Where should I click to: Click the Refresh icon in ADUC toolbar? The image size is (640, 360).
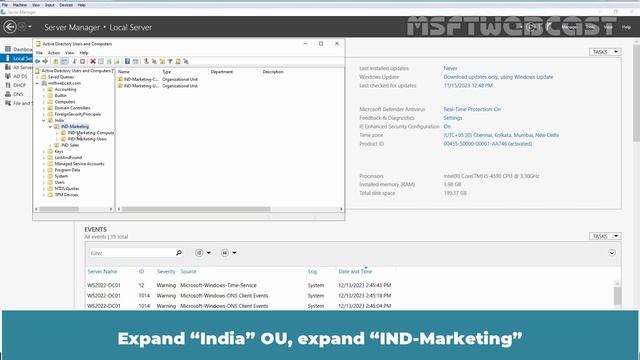point(109,61)
